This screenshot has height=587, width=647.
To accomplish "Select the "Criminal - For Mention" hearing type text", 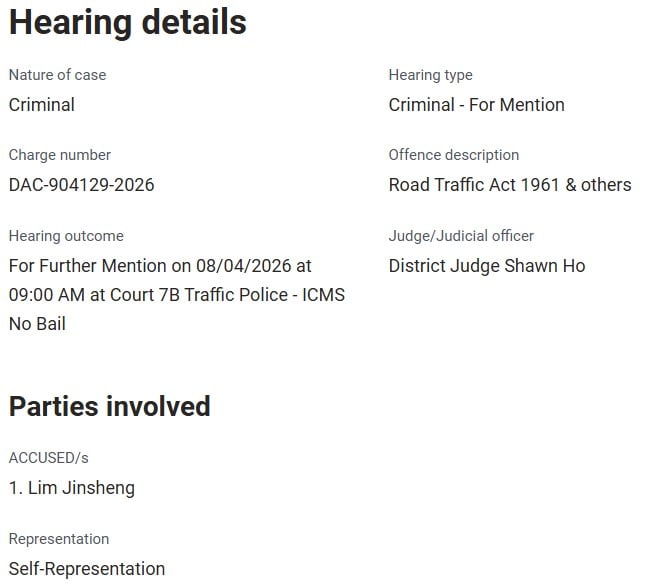I will point(476,105).
